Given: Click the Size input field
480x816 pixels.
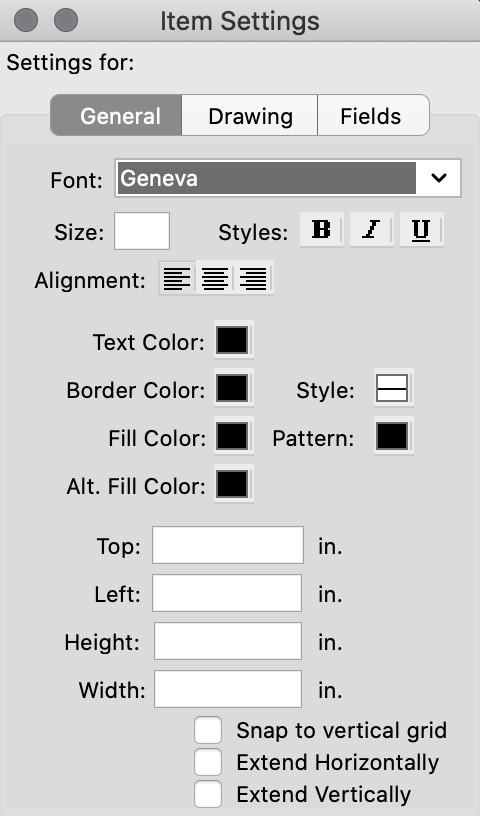Looking at the screenshot, I should point(142,231).
